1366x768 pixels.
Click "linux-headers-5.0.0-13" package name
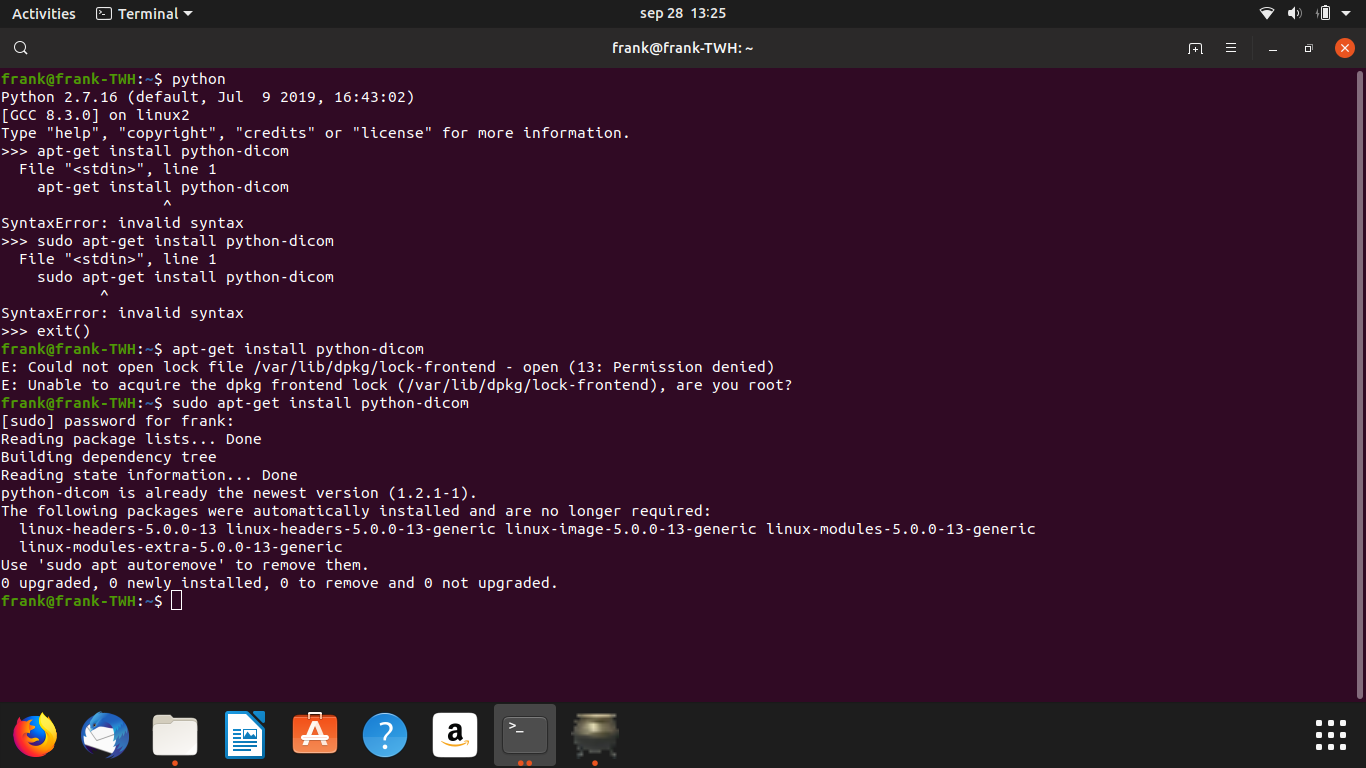tap(118, 529)
